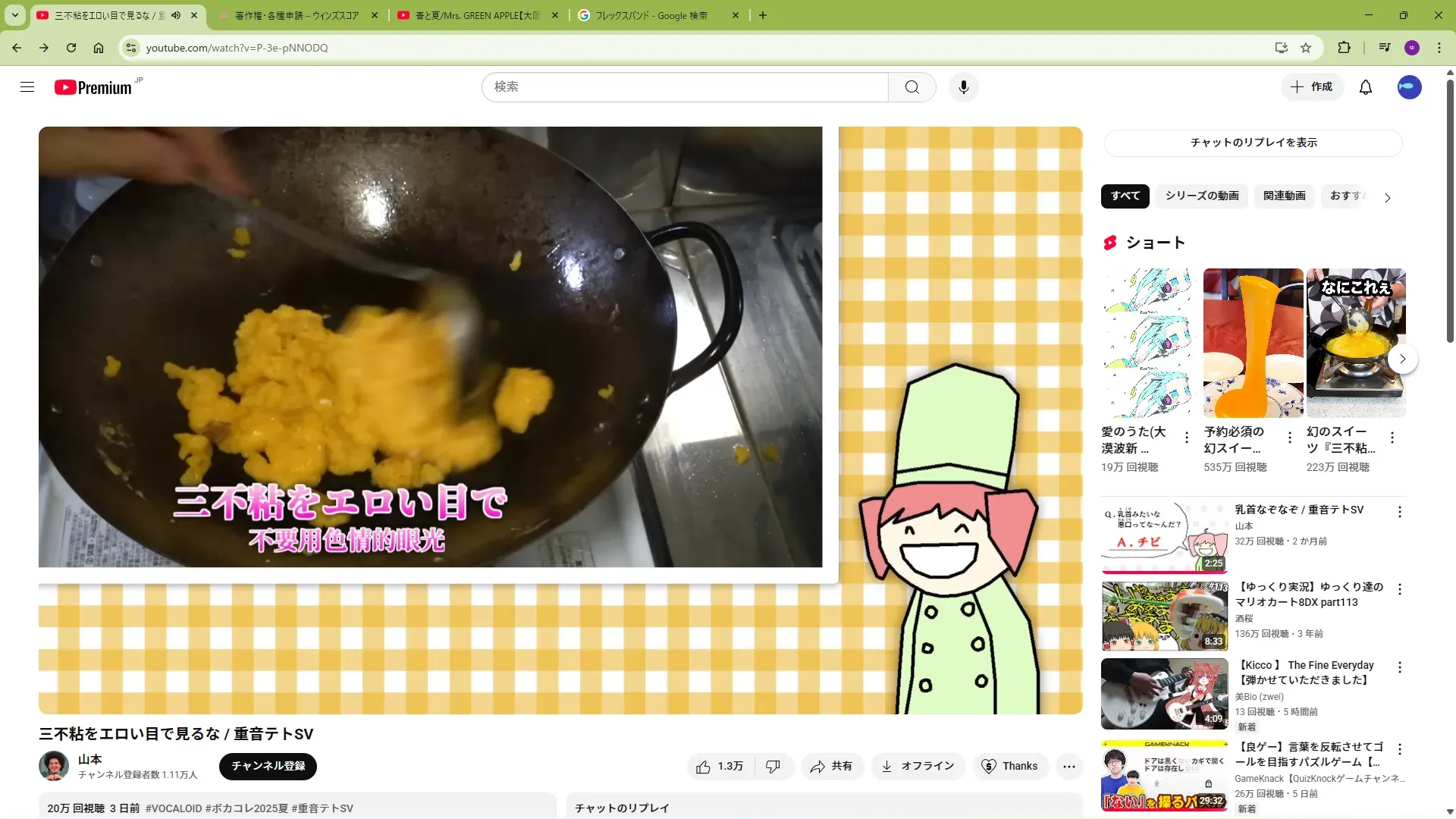Open the 乳首なぞなぞ video thumbnail
Viewport: 1456px width, 819px height.
coord(1164,536)
